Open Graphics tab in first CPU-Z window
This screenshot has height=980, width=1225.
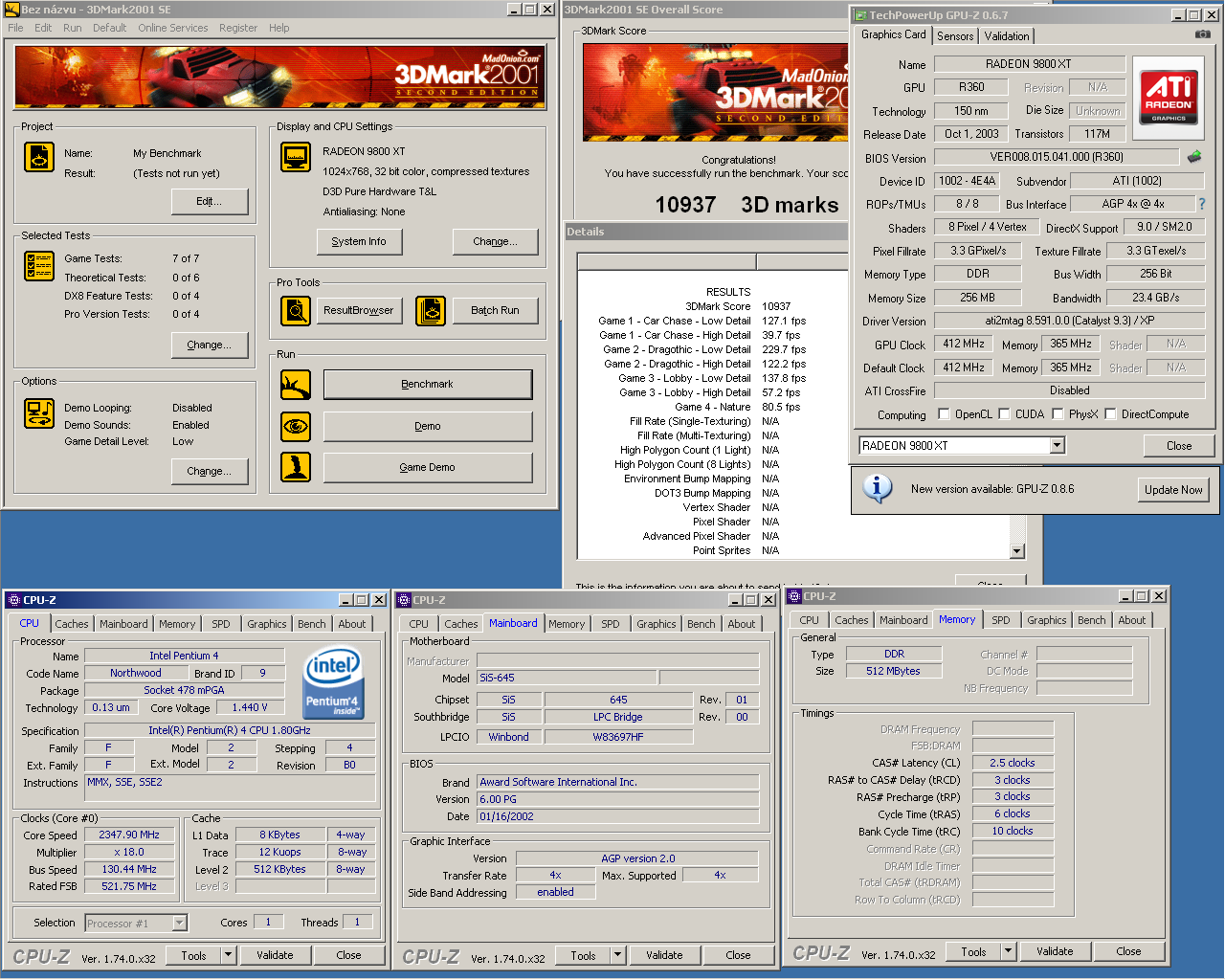[x=266, y=624]
